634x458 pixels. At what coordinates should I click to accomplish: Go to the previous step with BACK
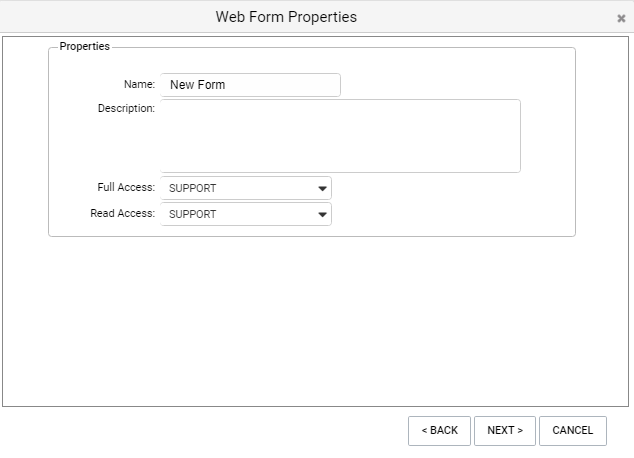[440, 431]
